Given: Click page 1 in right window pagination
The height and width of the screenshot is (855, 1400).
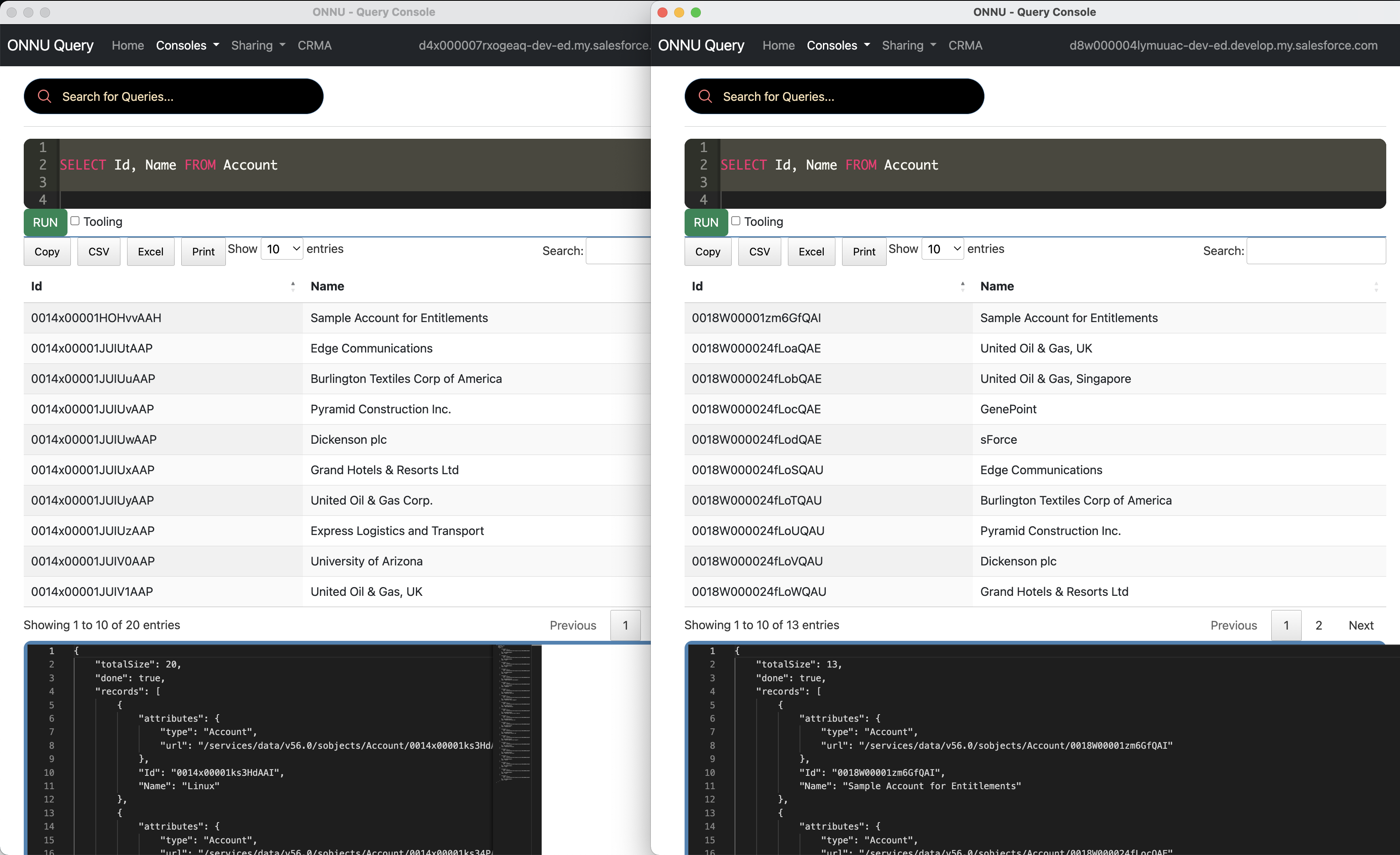Looking at the screenshot, I should point(1286,625).
